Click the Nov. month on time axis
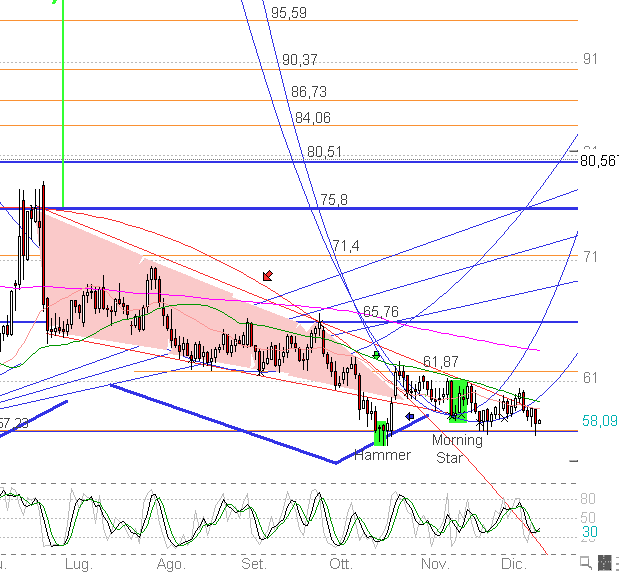Image resolution: width=619 pixels, height=573 pixels. click(435, 564)
